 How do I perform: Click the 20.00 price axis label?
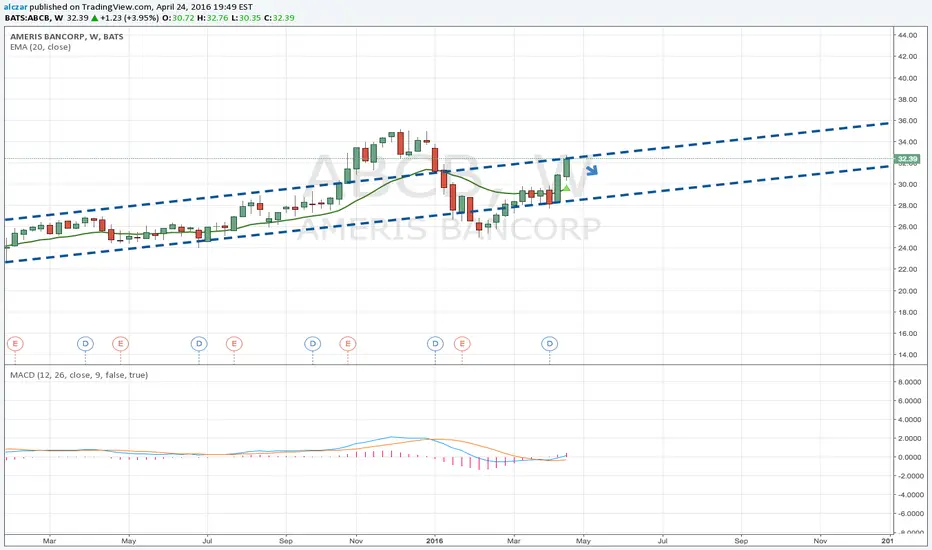point(907,291)
